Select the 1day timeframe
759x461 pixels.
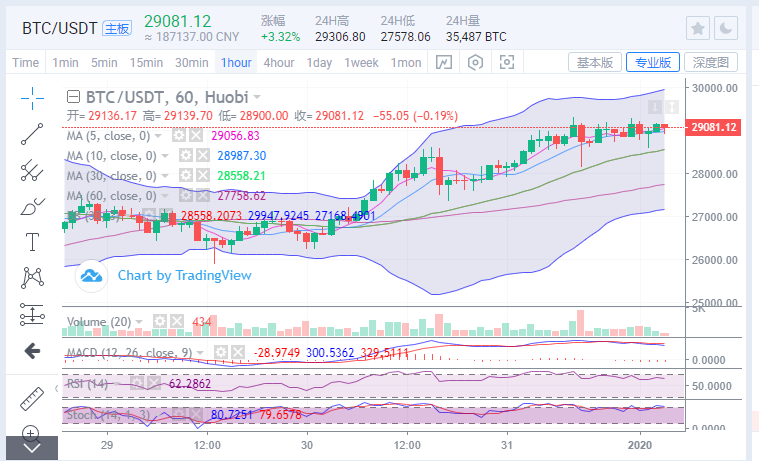pyautogui.click(x=319, y=62)
